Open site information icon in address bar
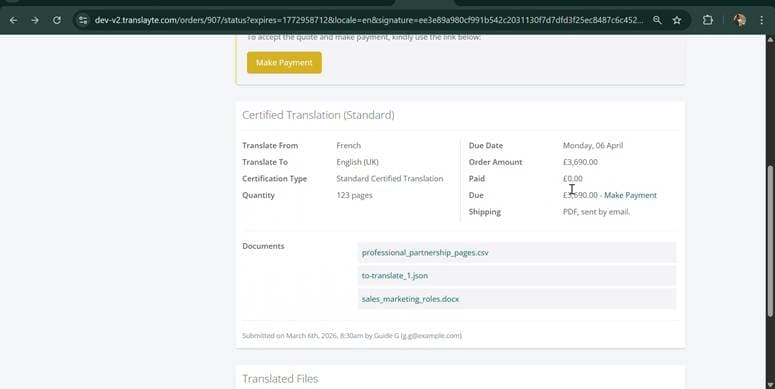The width and height of the screenshot is (775, 389). pos(83,20)
